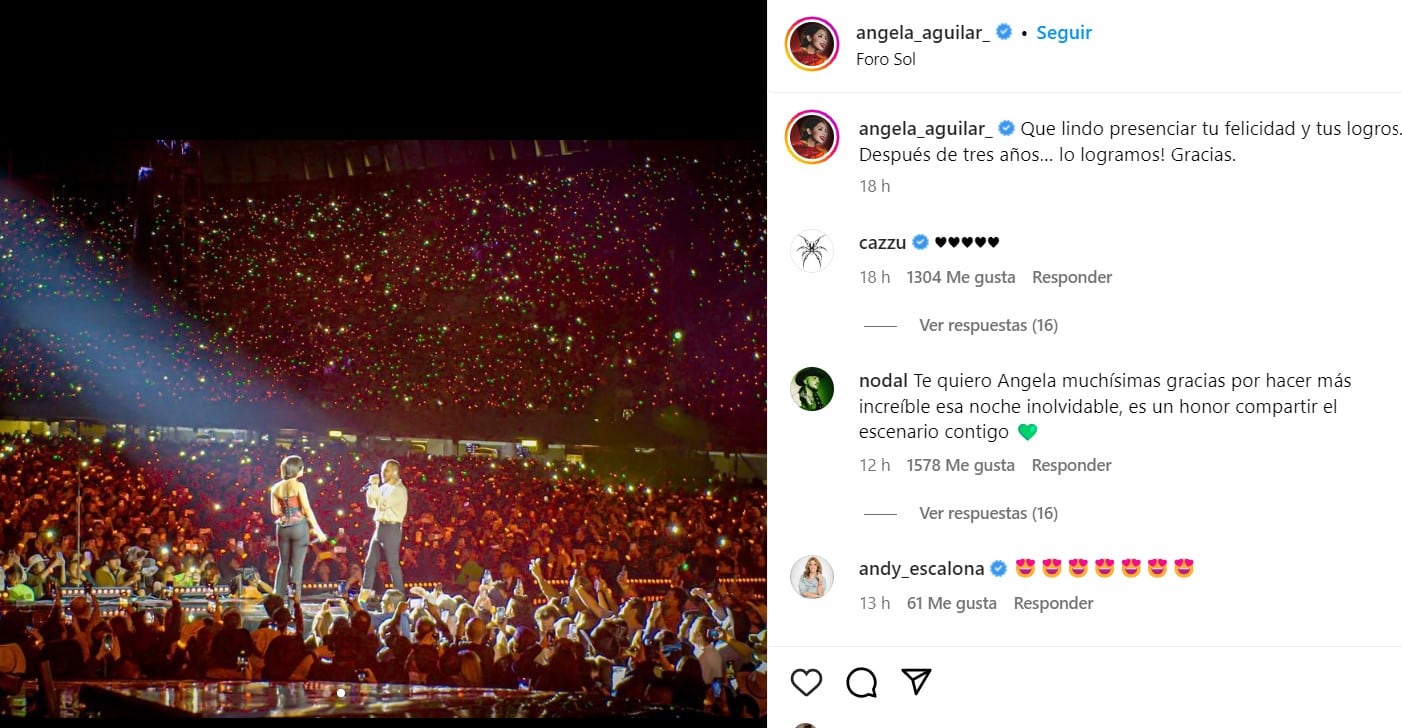The image size is (1402, 728).
Task: Follow the account with Seguir
Action: pos(1064,32)
